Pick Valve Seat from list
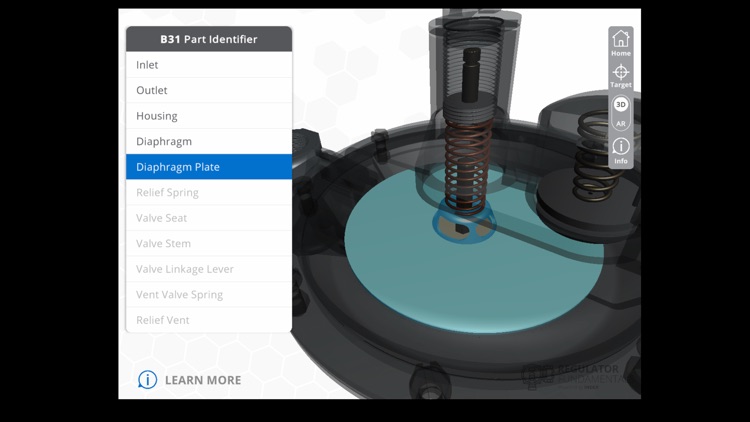This screenshot has height=422, width=750. [x=209, y=218]
